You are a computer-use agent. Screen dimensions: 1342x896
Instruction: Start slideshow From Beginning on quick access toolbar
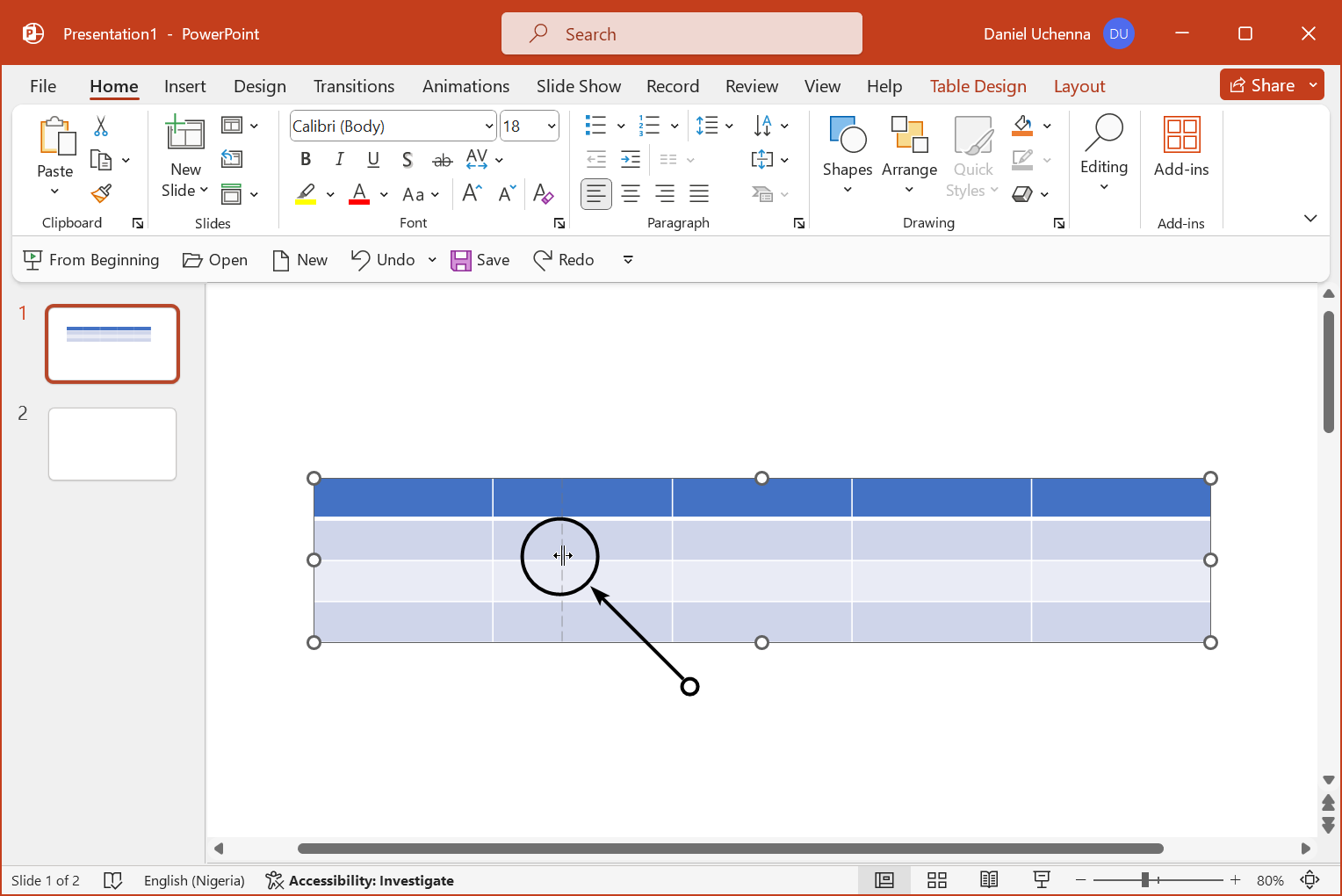click(90, 259)
